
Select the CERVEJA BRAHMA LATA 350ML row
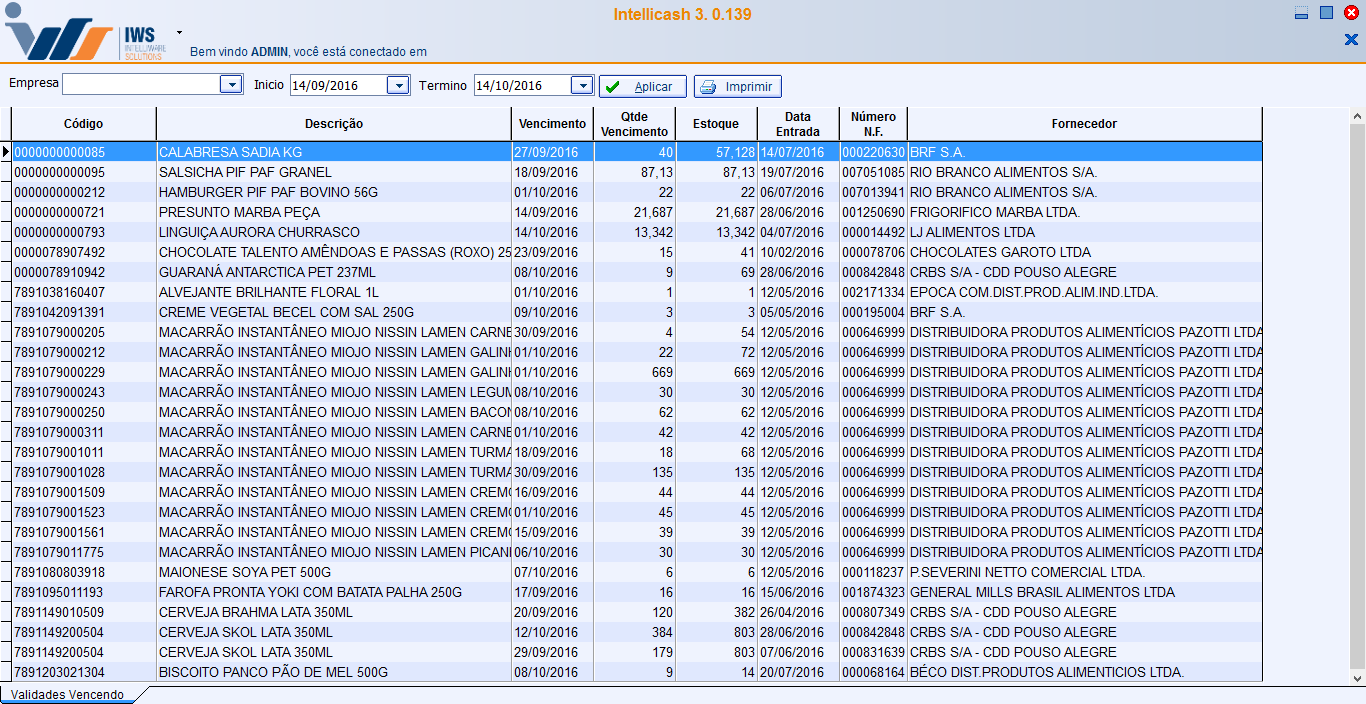tap(637, 612)
